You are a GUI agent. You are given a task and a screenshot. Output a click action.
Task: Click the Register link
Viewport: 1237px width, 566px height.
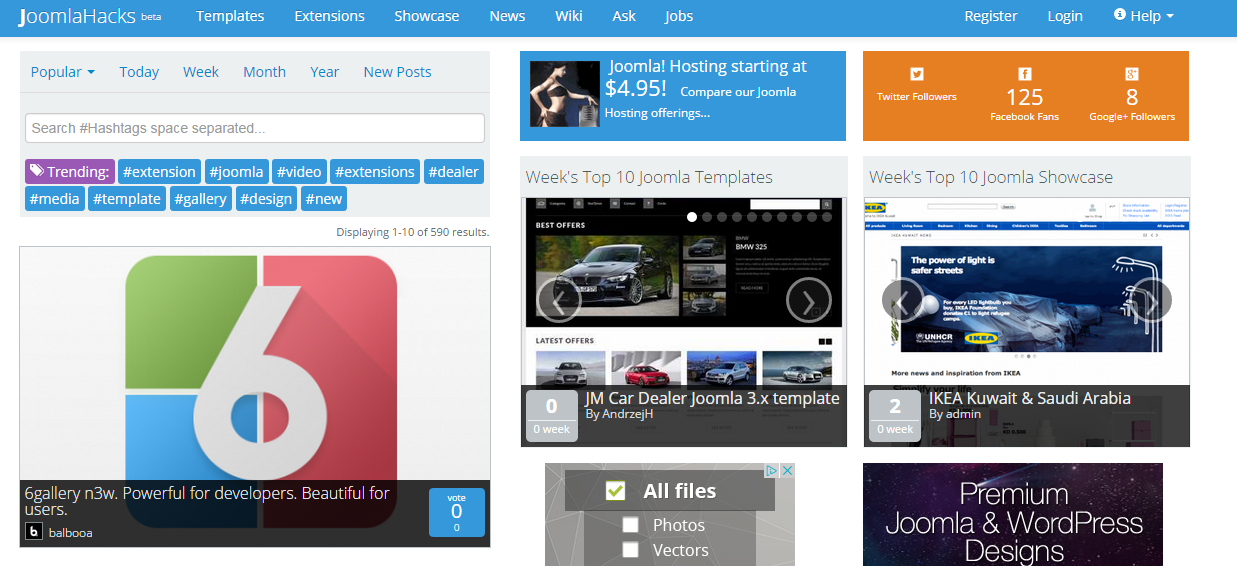coord(991,16)
